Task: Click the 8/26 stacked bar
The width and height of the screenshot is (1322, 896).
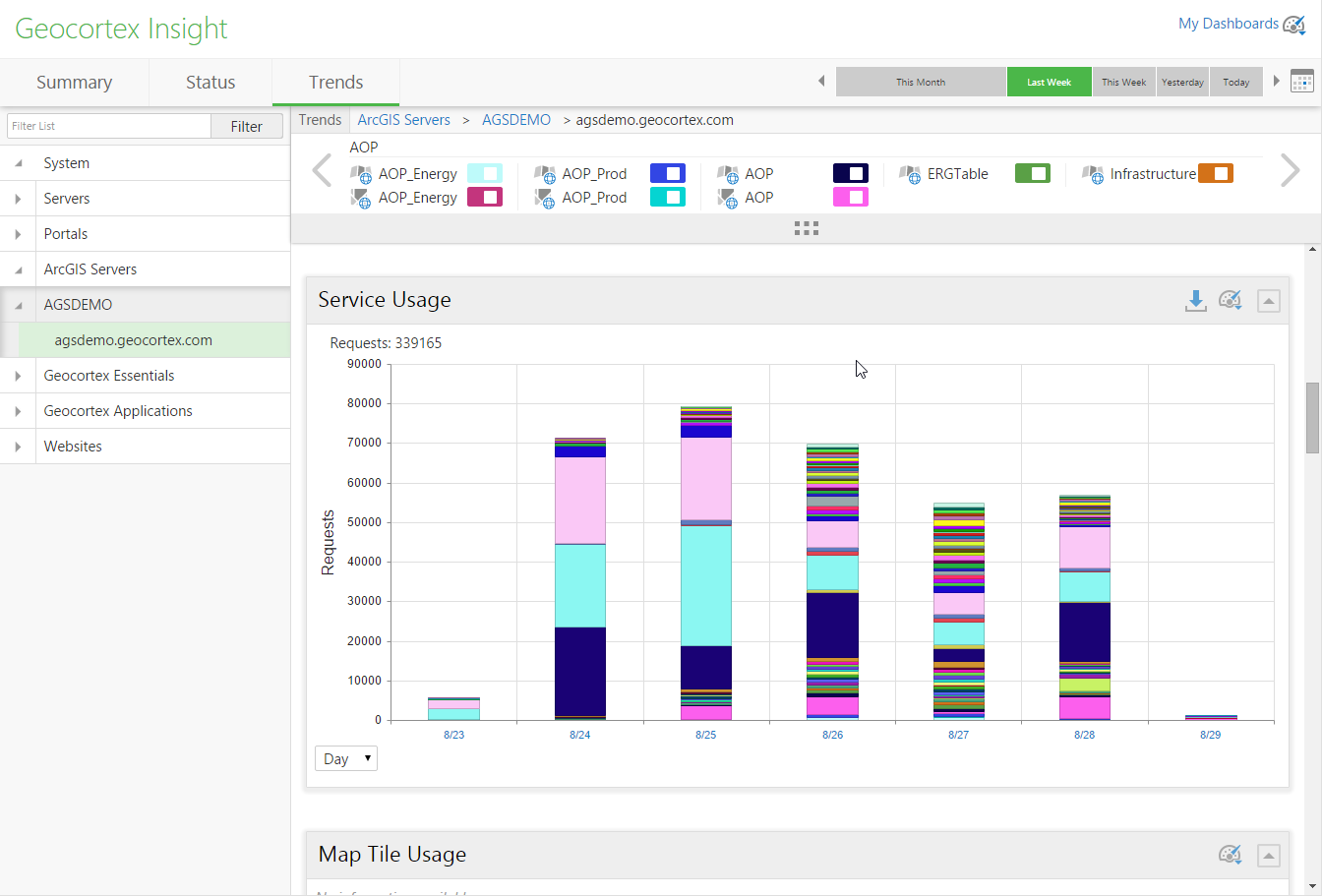Action: [x=832, y=581]
